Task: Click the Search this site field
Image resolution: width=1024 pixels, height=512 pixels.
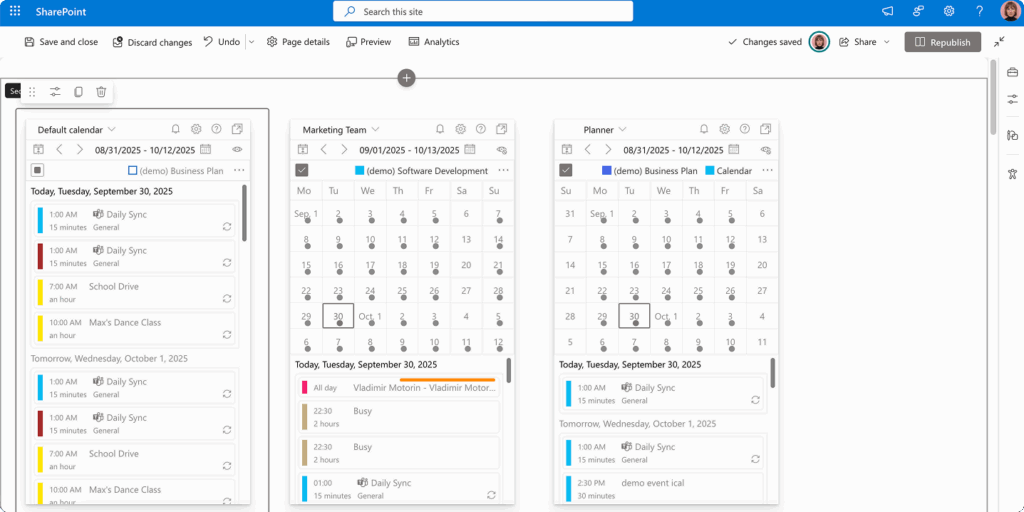Action: pos(483,11)
